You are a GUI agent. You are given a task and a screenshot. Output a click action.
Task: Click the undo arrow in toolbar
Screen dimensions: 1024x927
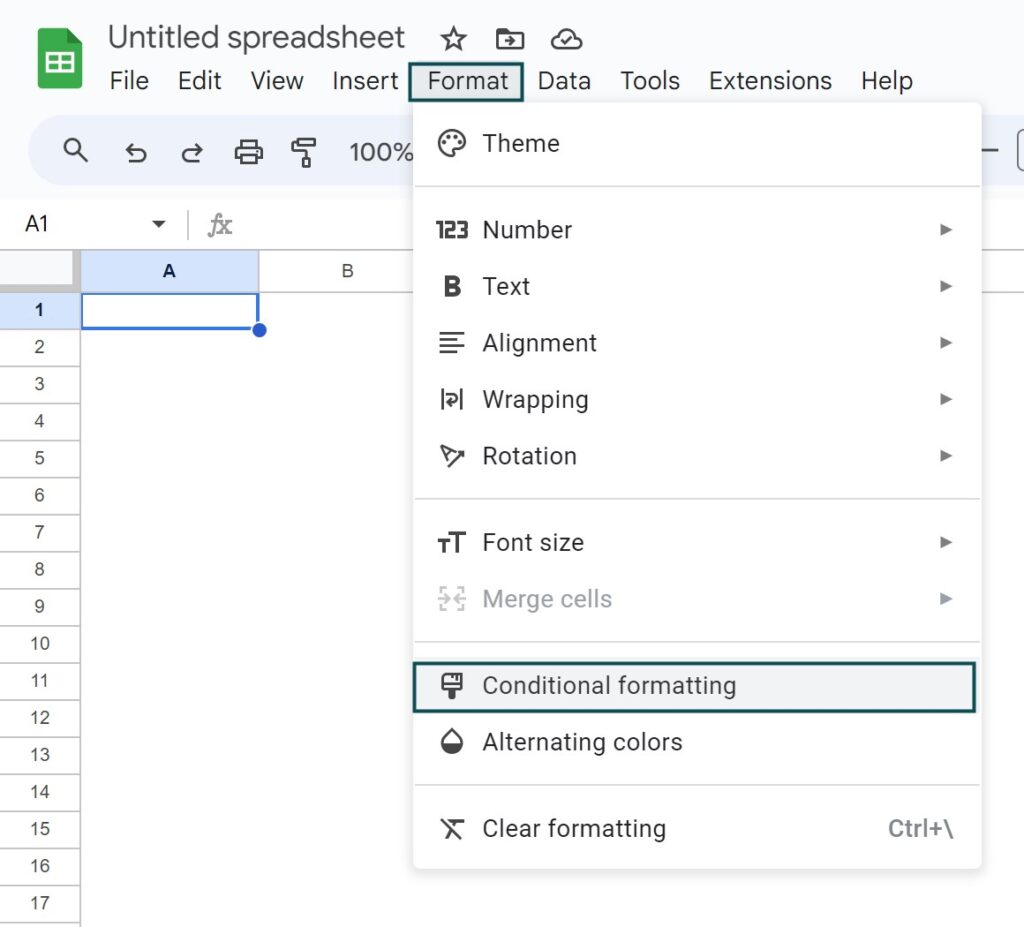pos(135,152)
